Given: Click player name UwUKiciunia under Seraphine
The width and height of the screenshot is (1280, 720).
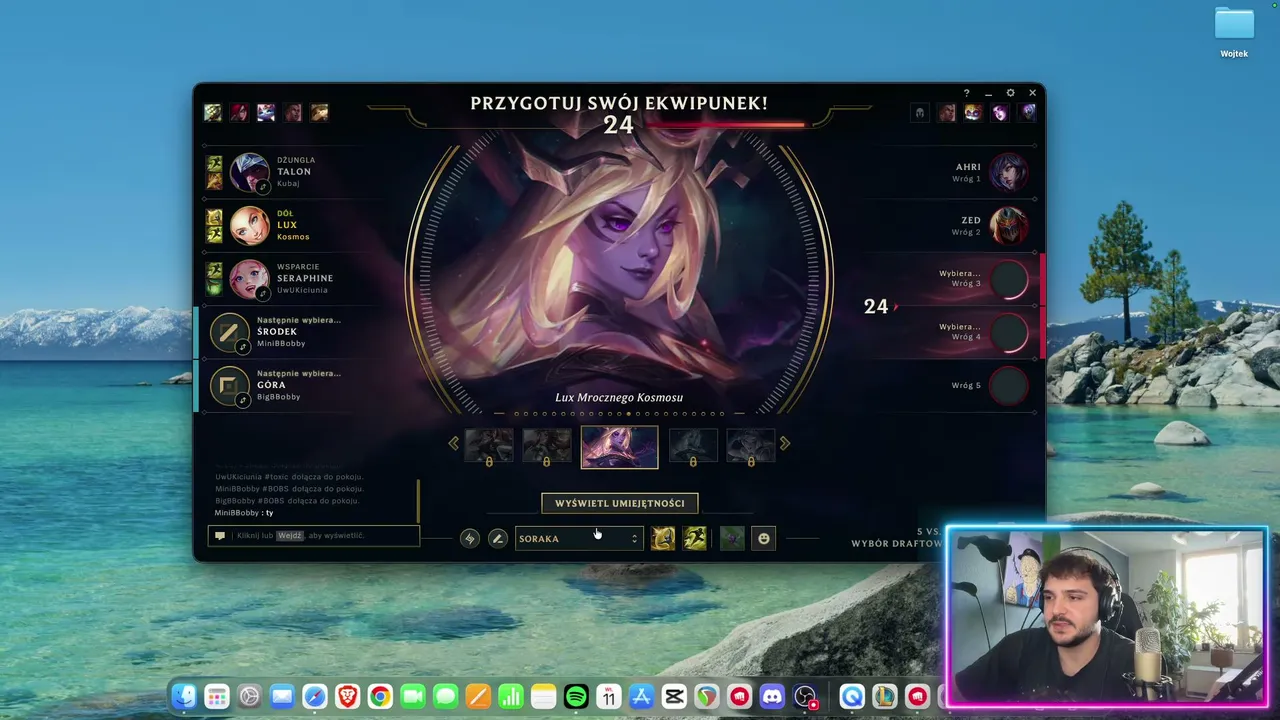Looking at the screenshot, I should point(302,290).
